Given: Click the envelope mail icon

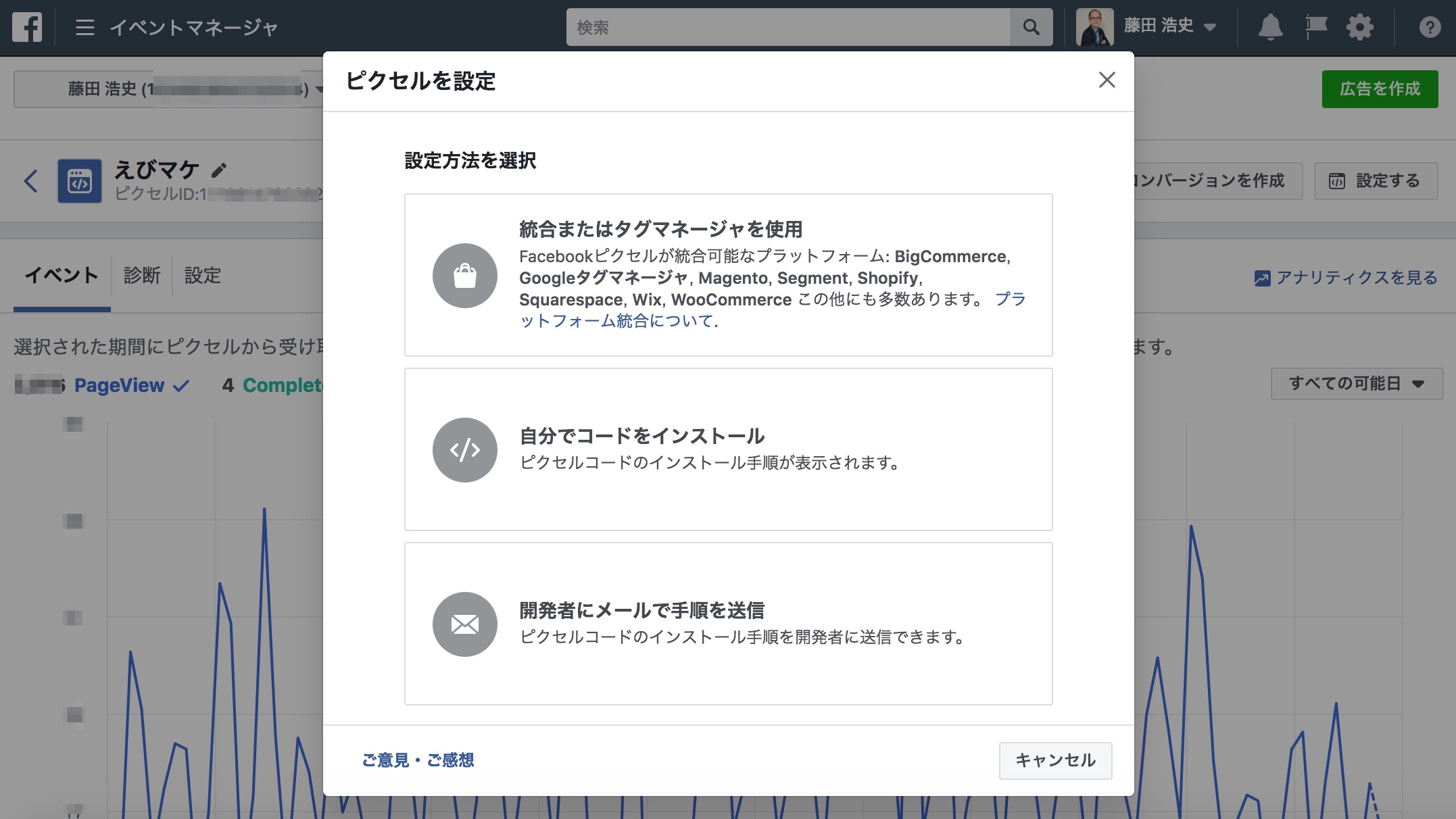Looking at the screenshot, I should click(465, 624).
